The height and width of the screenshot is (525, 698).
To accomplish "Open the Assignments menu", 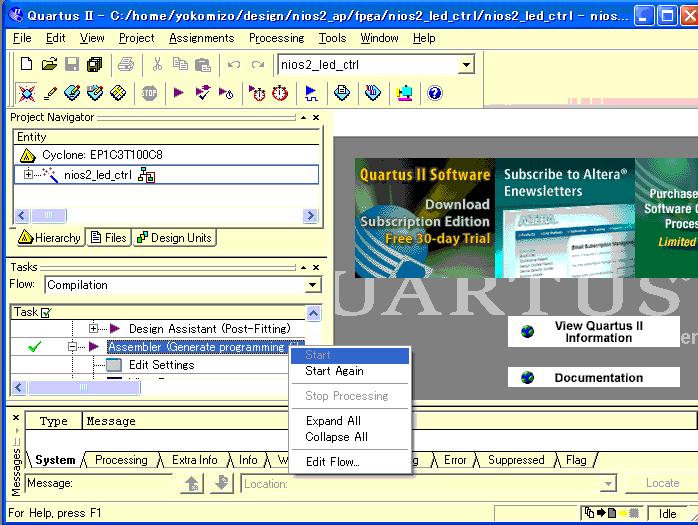I will pyautogui.click(x=202, y=38).
